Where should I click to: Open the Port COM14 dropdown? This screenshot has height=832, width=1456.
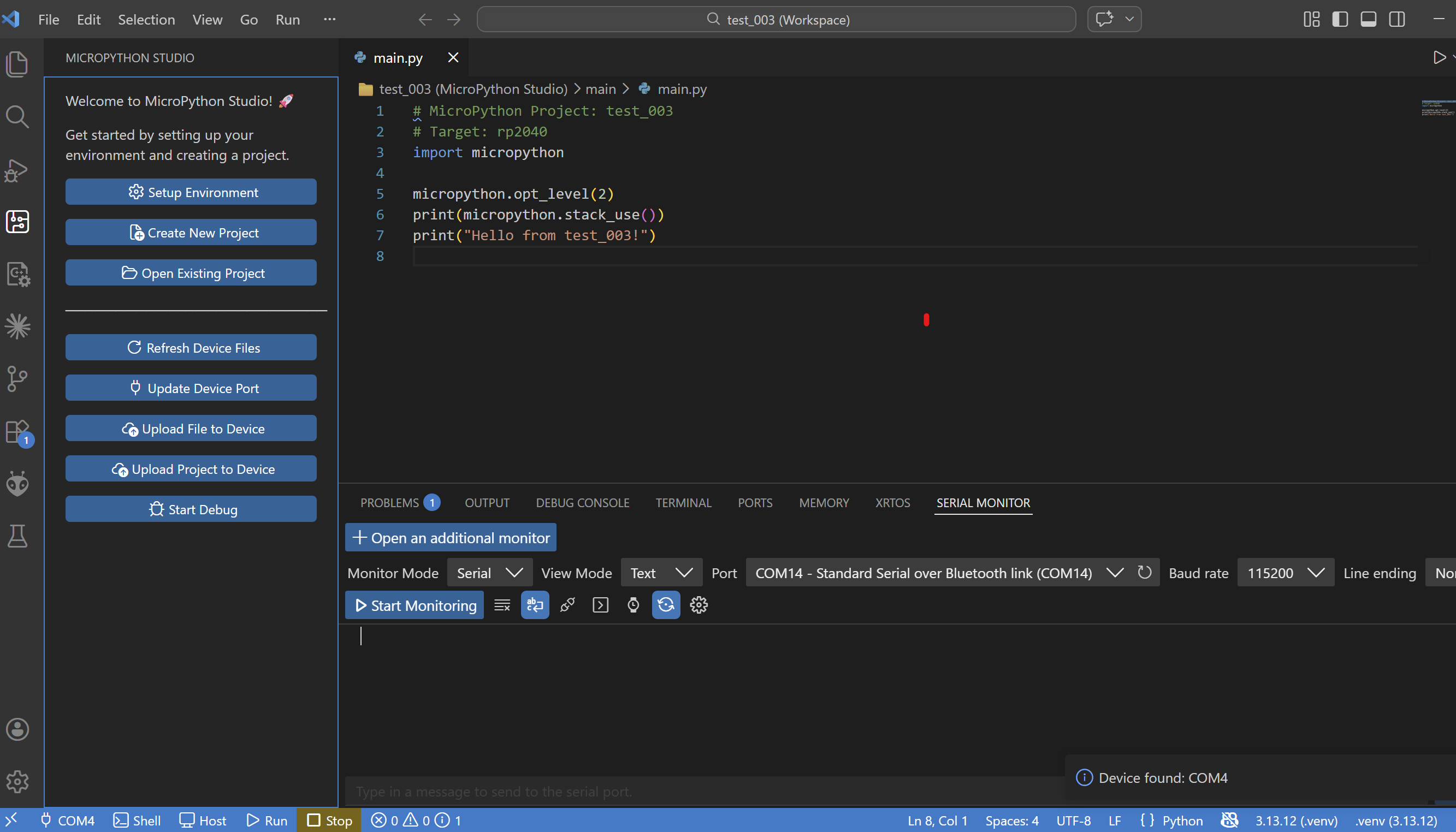coord(939,573)
